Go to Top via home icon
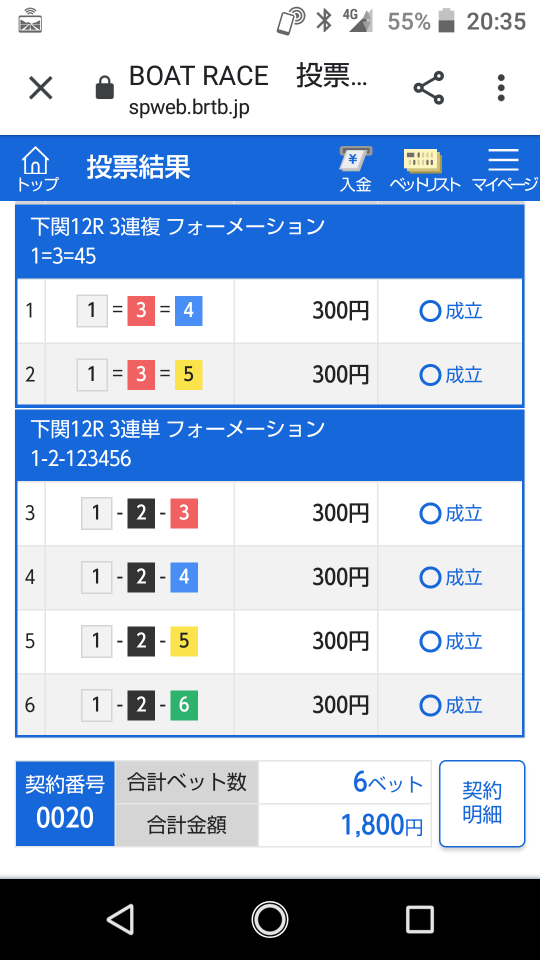Viewport: 540px width, 960px height. pyautogui.click(x=37, y=168)
